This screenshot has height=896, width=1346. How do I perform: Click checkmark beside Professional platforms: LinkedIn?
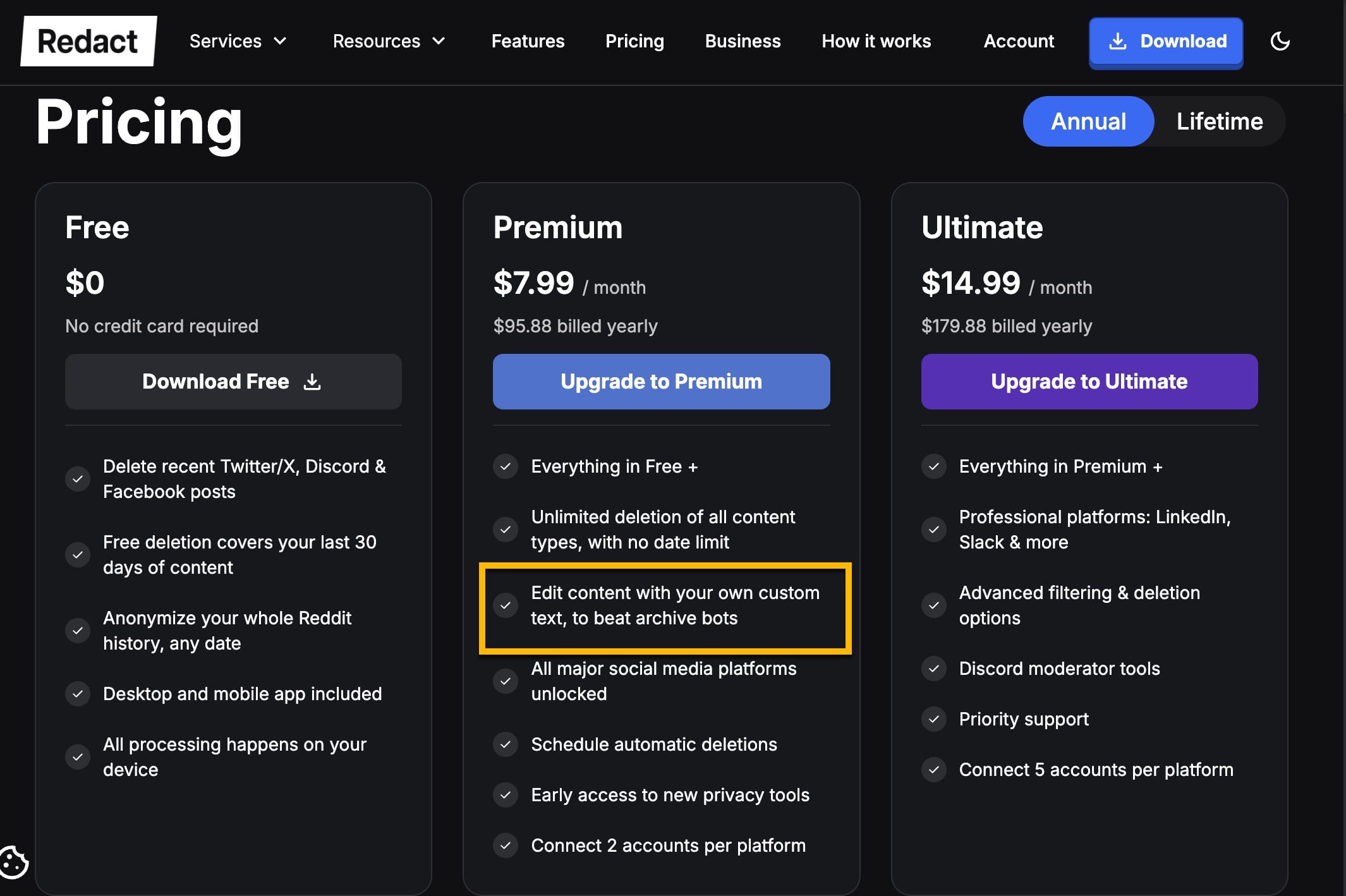934,530
